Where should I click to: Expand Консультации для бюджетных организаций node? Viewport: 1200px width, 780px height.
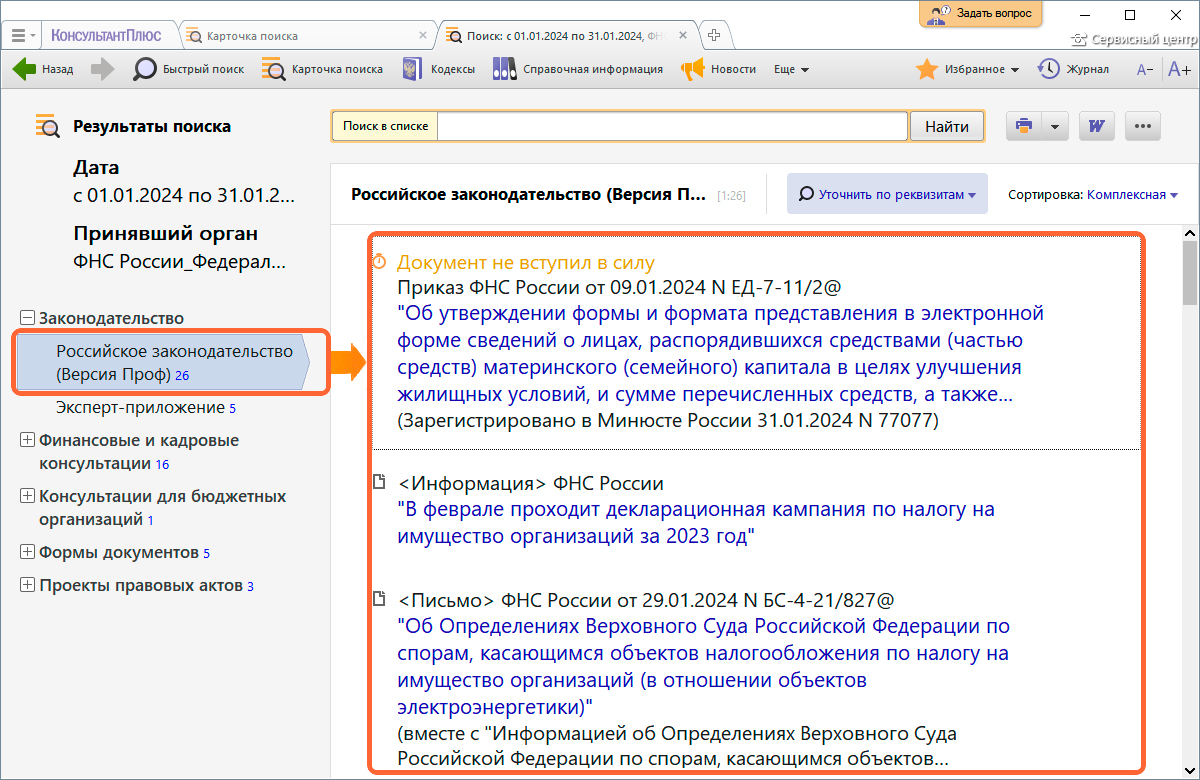[28, 496]
